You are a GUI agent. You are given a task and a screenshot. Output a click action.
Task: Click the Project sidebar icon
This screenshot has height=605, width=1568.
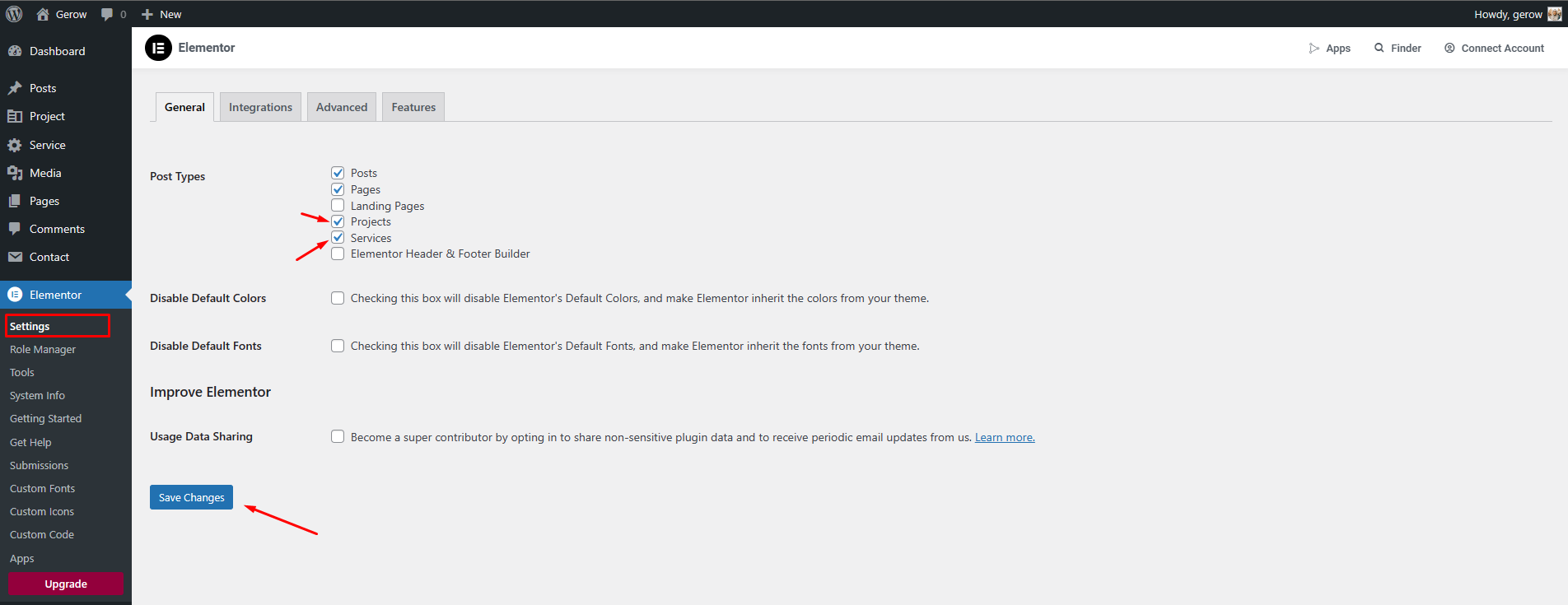(x=15, y=116)
